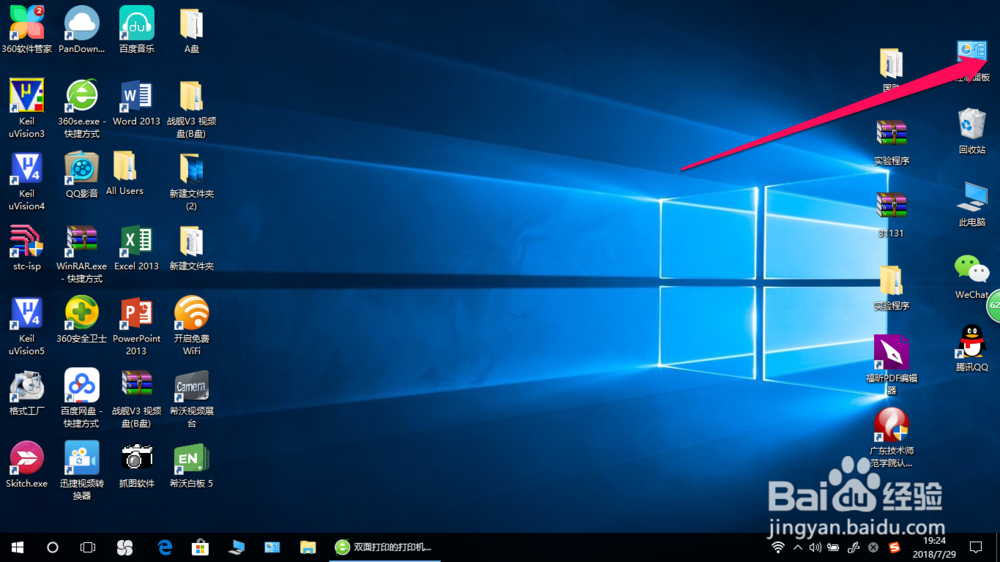
Task: Launch QQ影音 player icon
Action: (x=82, y=168)
